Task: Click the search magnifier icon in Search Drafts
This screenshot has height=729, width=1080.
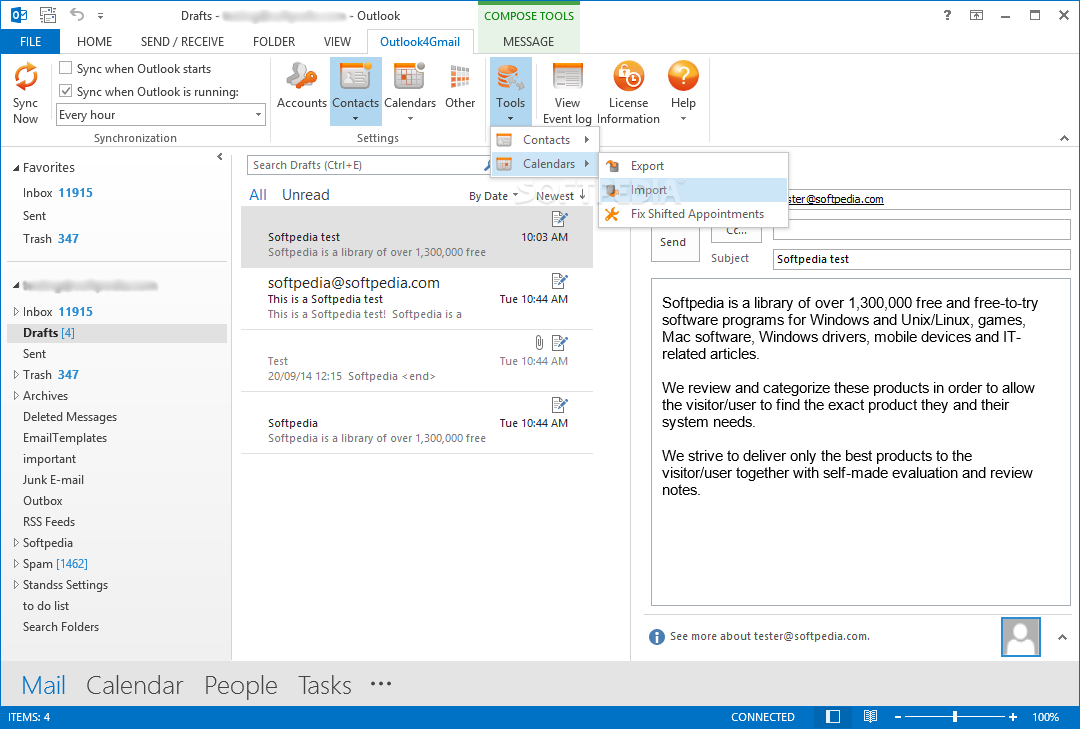Action: (x=487, y=165)
